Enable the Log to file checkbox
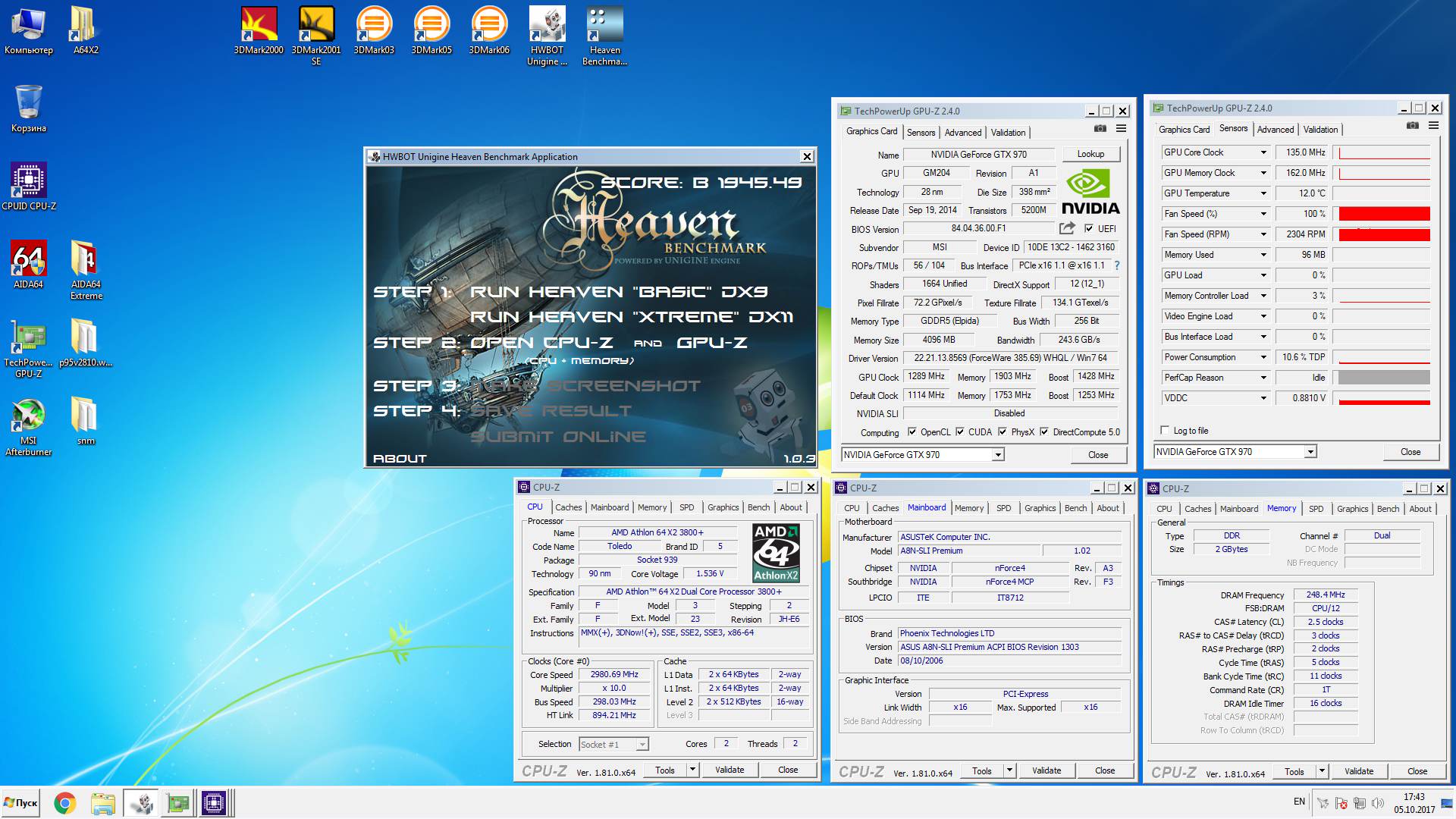Viewport: 1456px width, 819px height. pyautogui.click(x=1165, y=430)
